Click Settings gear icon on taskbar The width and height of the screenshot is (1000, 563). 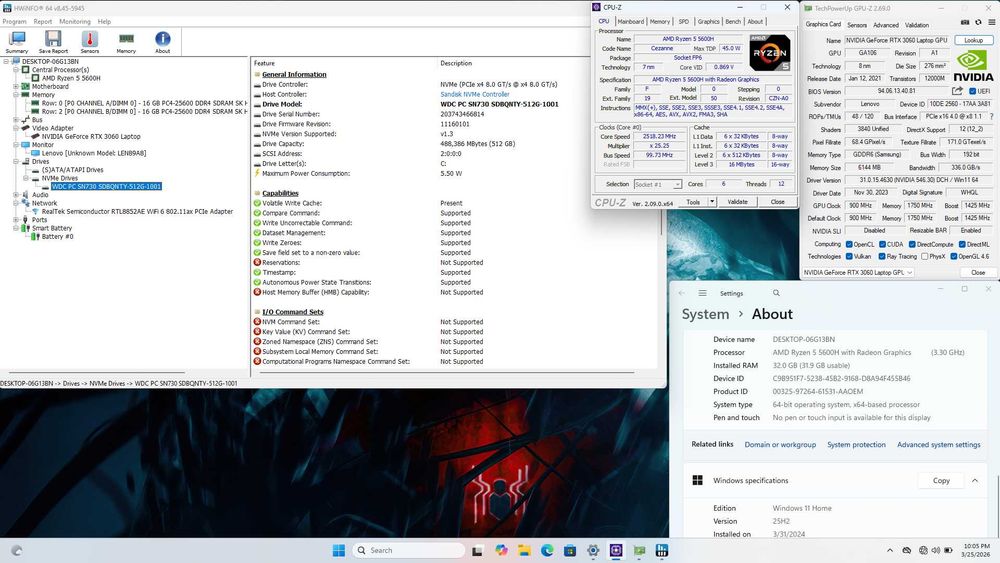click(593, 550)
